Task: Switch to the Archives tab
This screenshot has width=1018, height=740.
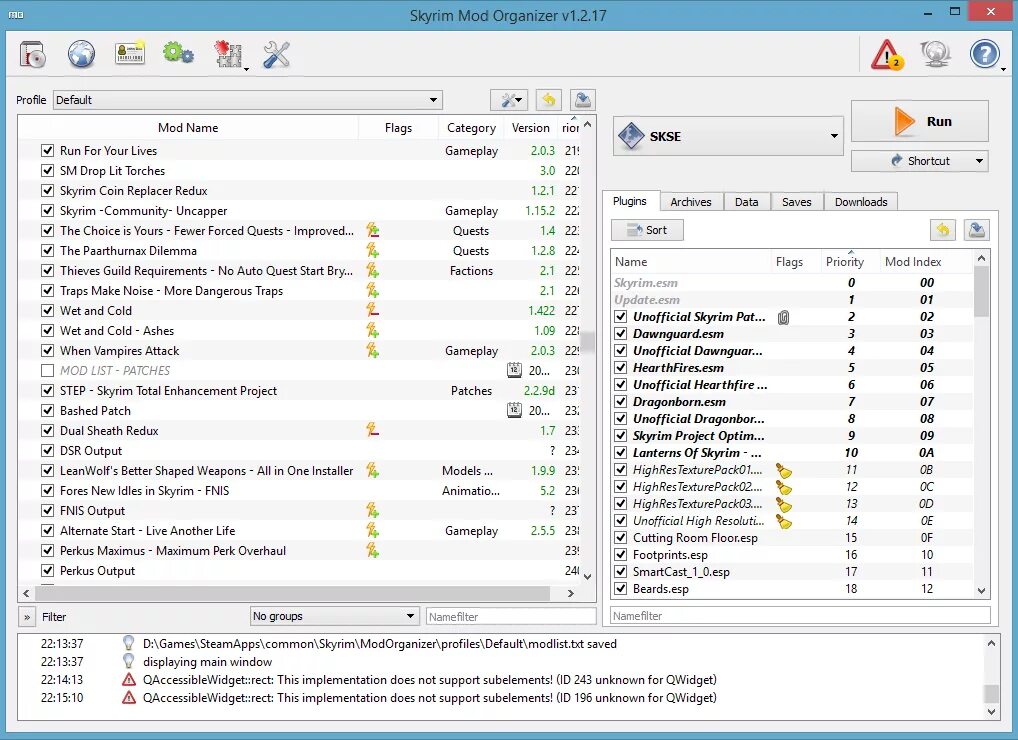Action: pyautogui.click(x=691, y=202)
